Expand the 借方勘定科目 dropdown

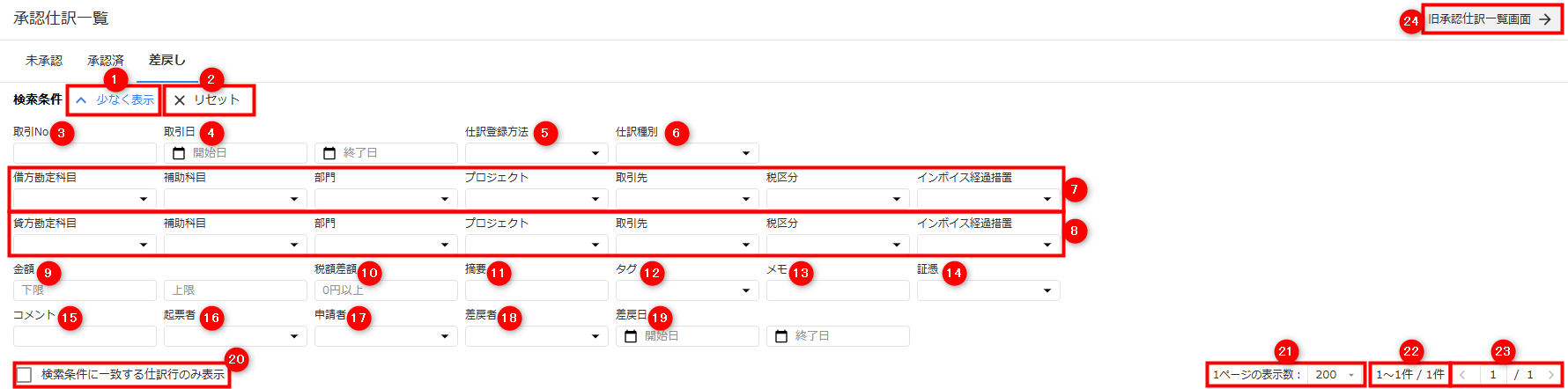(85, 199)
